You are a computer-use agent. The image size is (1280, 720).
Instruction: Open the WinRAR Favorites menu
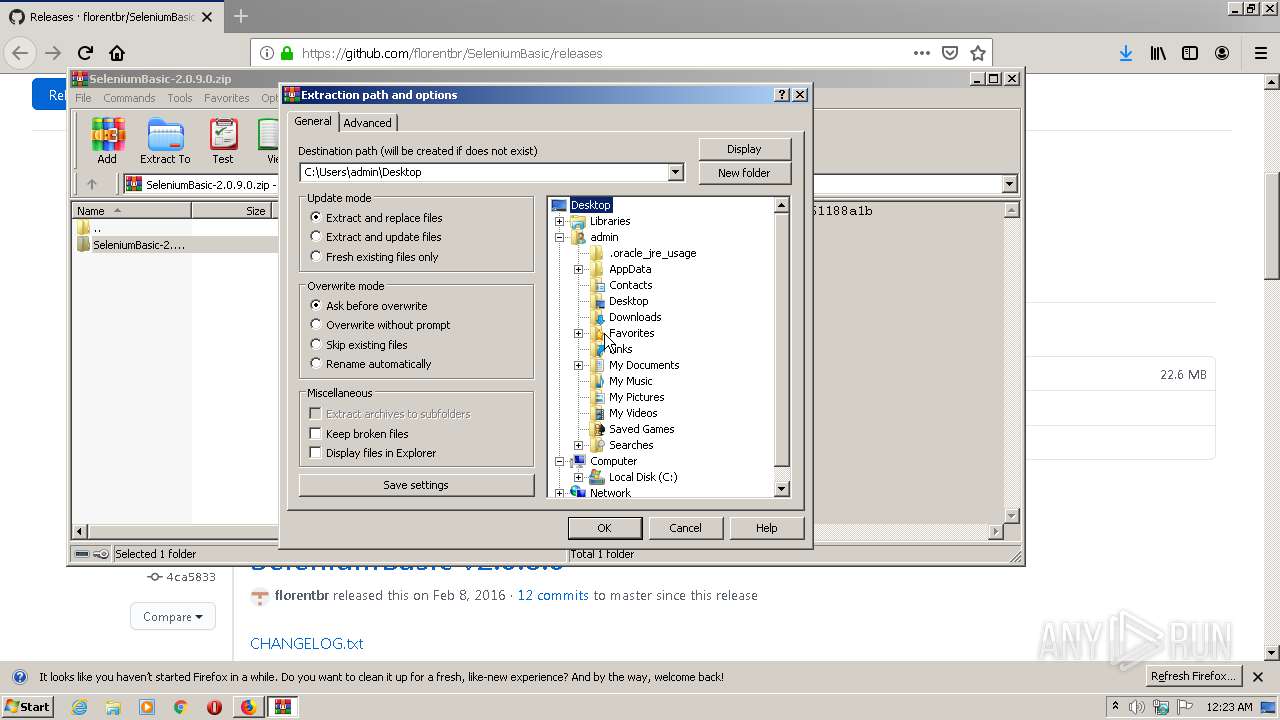click(227, 98)
